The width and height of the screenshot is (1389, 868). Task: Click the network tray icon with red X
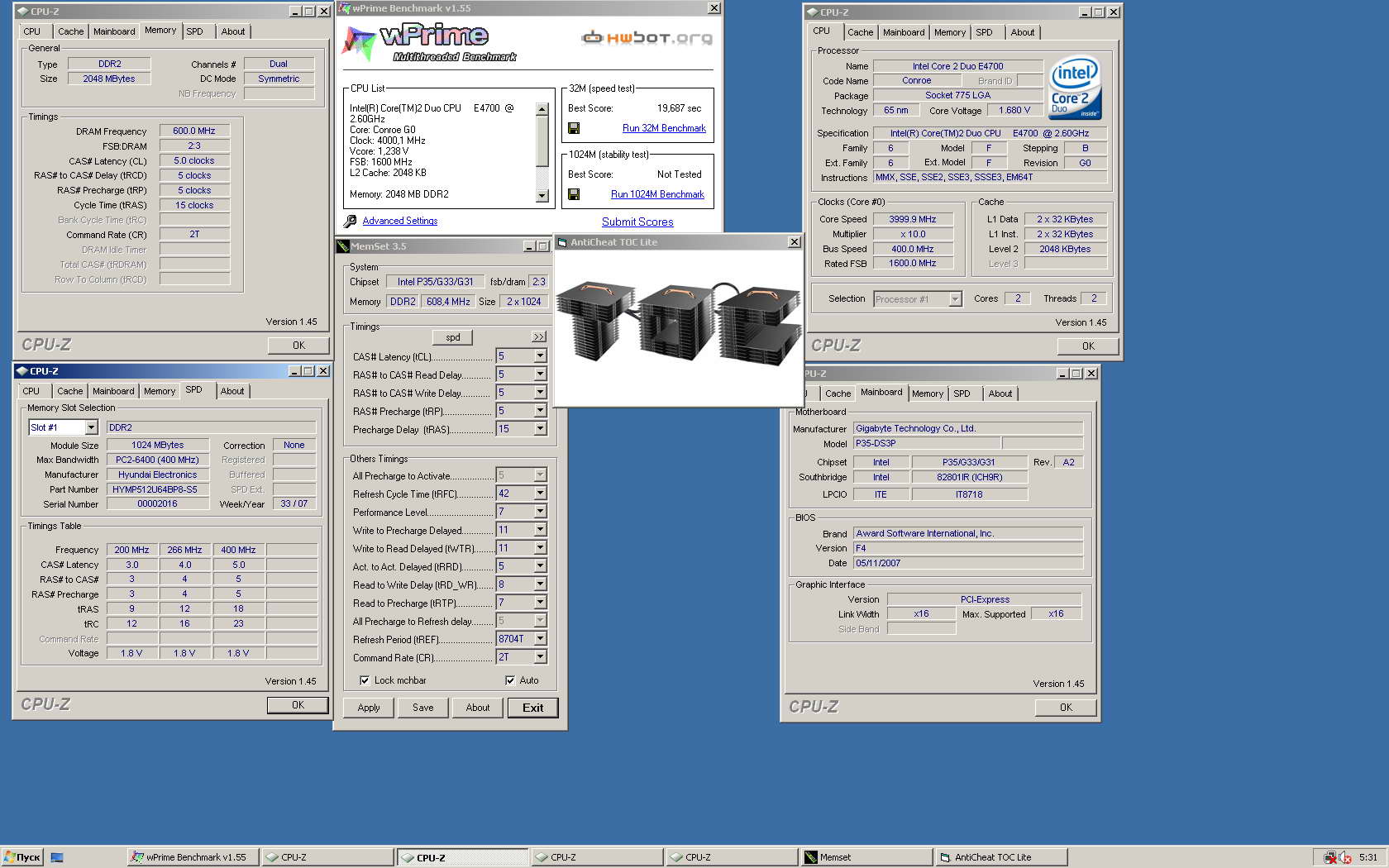(x=1330, y=857)
